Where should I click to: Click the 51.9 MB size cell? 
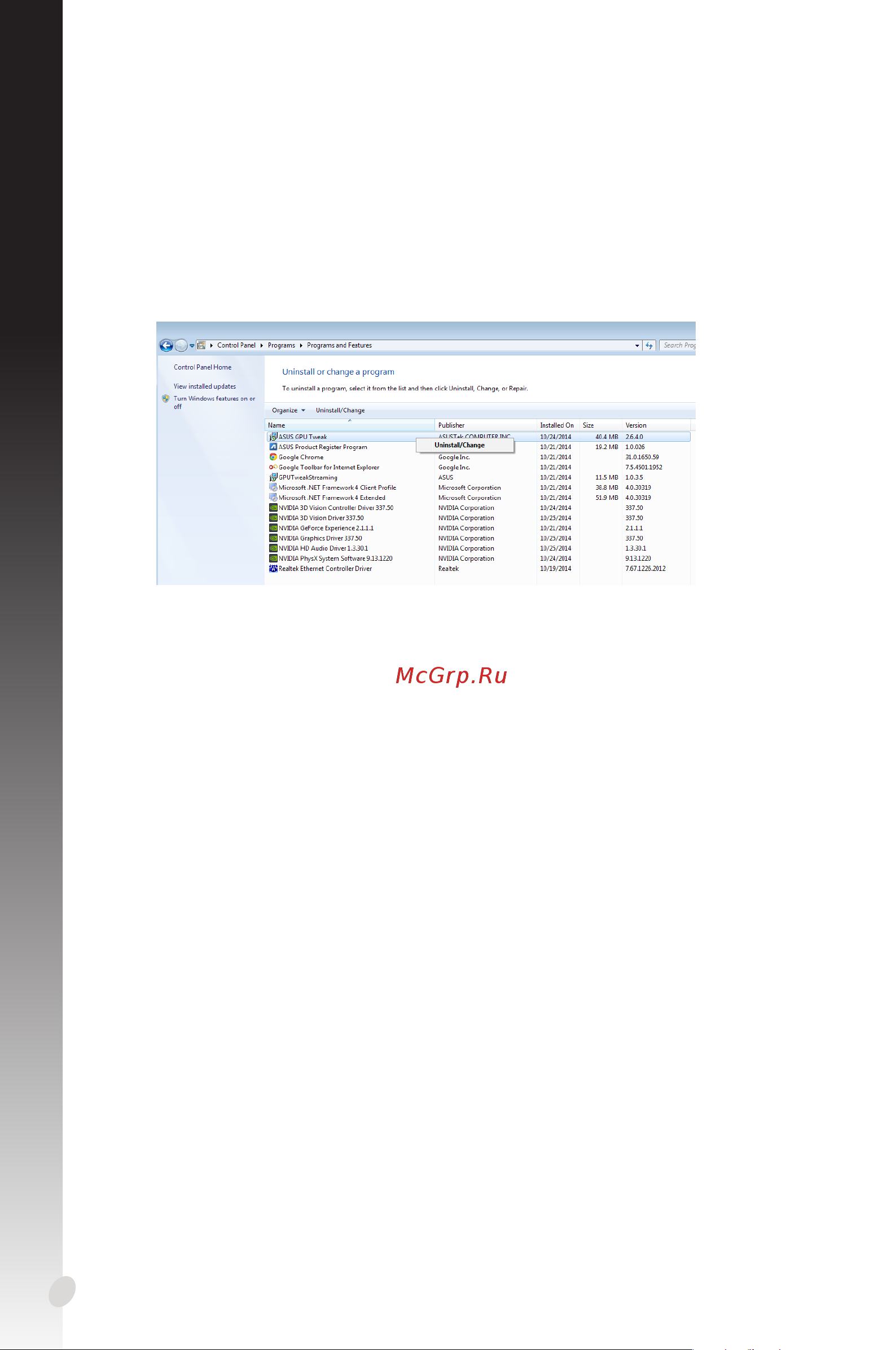tap(607, 498)
